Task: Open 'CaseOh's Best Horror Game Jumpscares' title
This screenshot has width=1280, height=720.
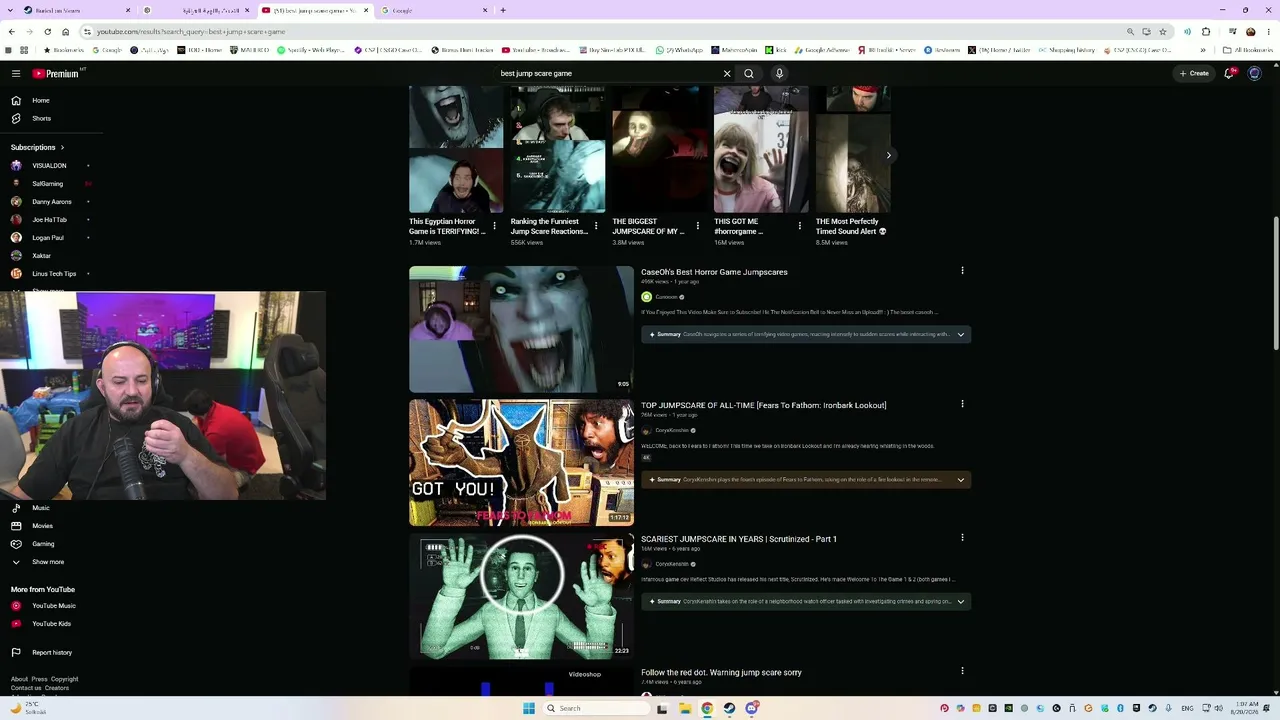Action: [x=714, y=272]
